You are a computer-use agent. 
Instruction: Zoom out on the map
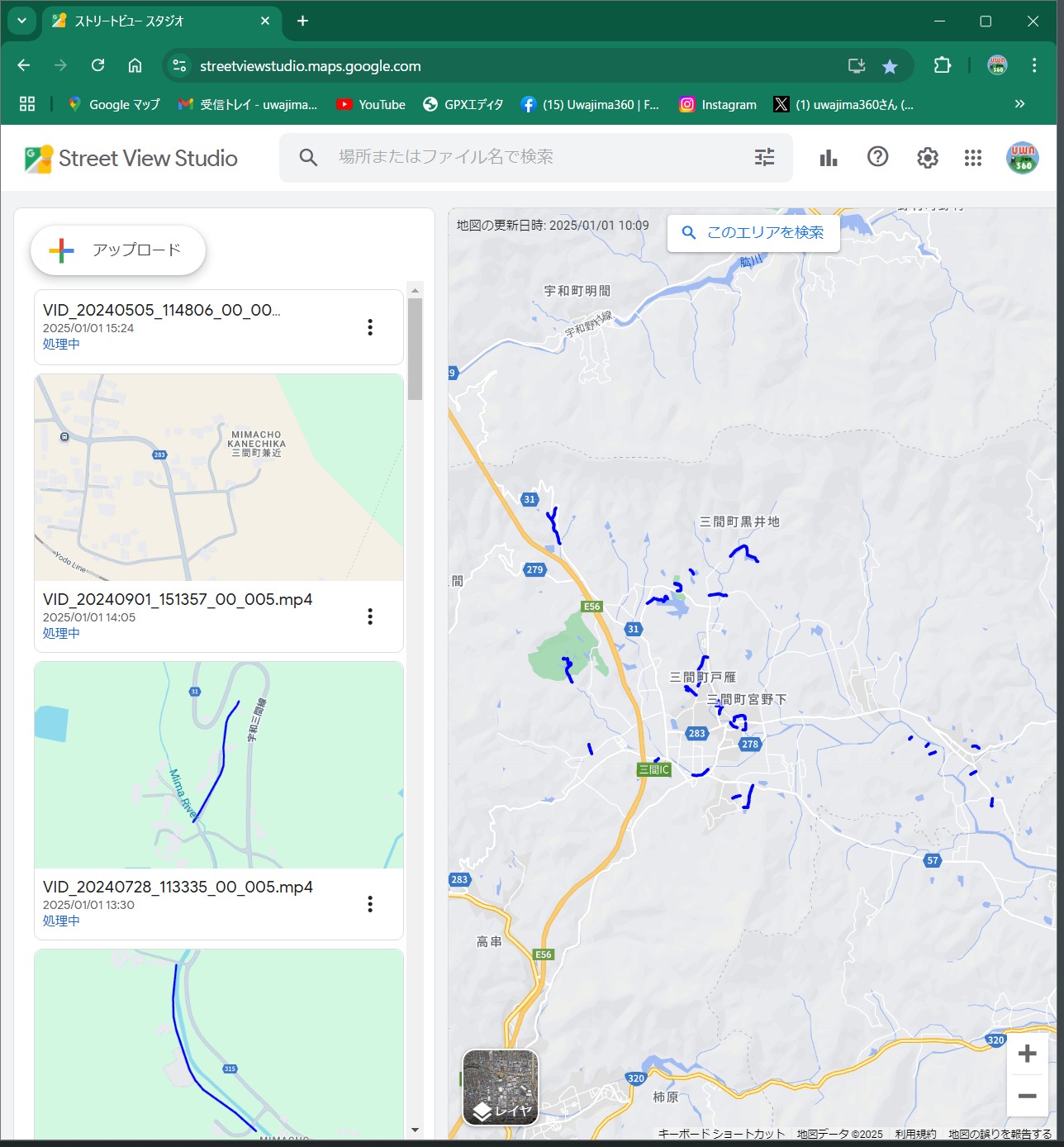(x=1027, y=1096)
